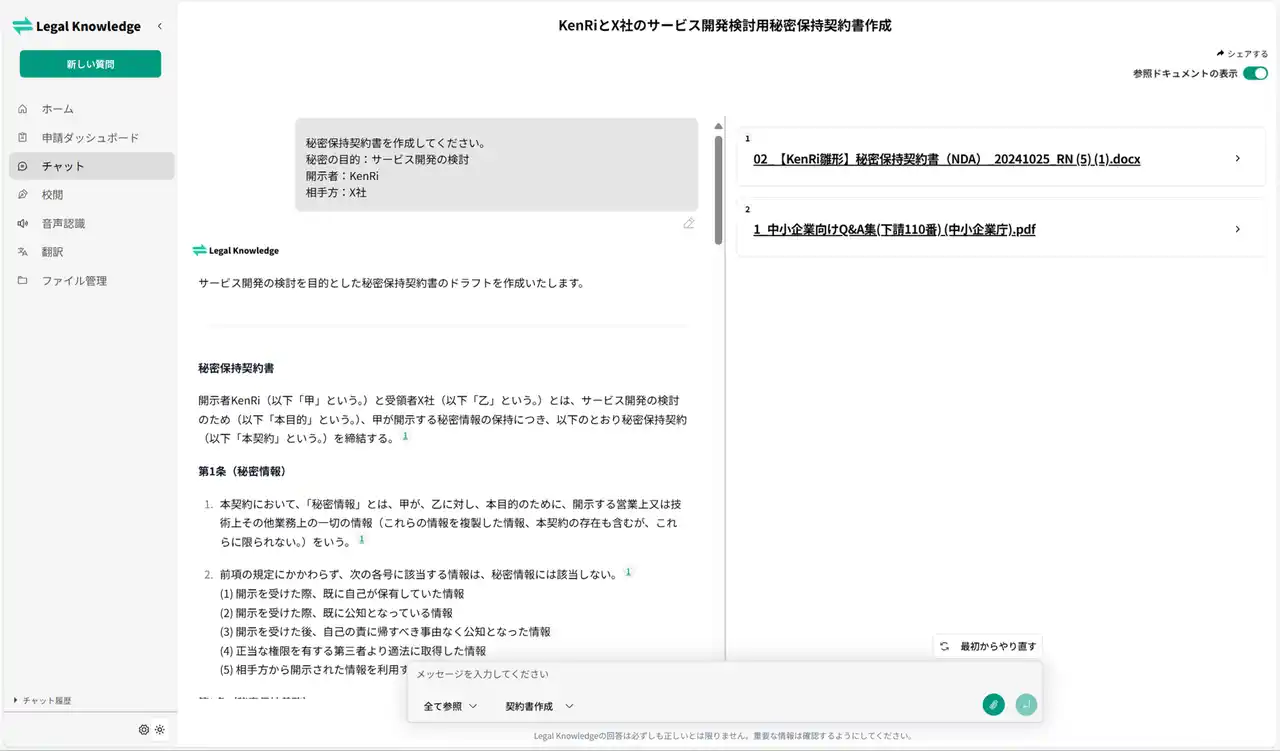Open the ホーム page from sidebar
This screenshot has width=1280, height=751.
coord(57,109)
